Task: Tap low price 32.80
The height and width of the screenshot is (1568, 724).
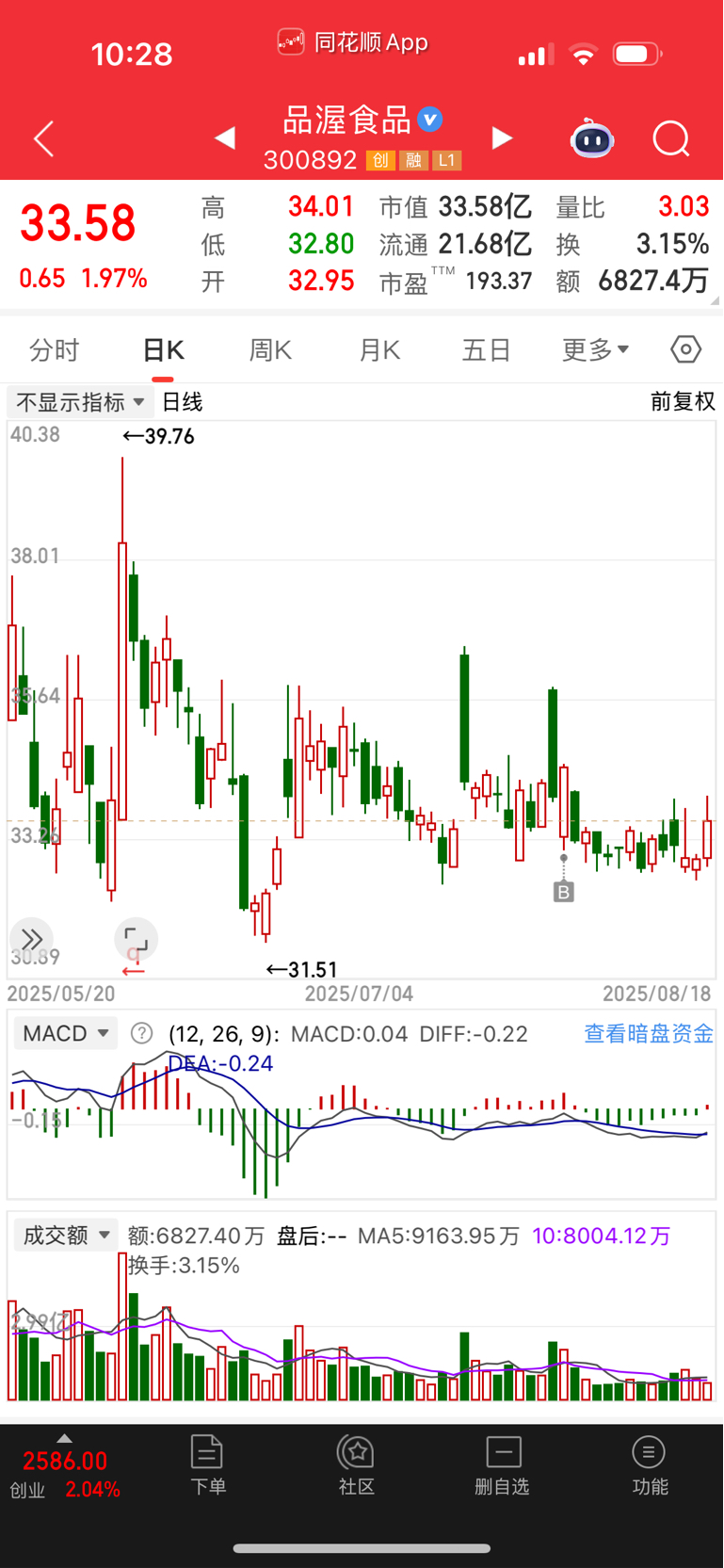Action: pos(321,244)
